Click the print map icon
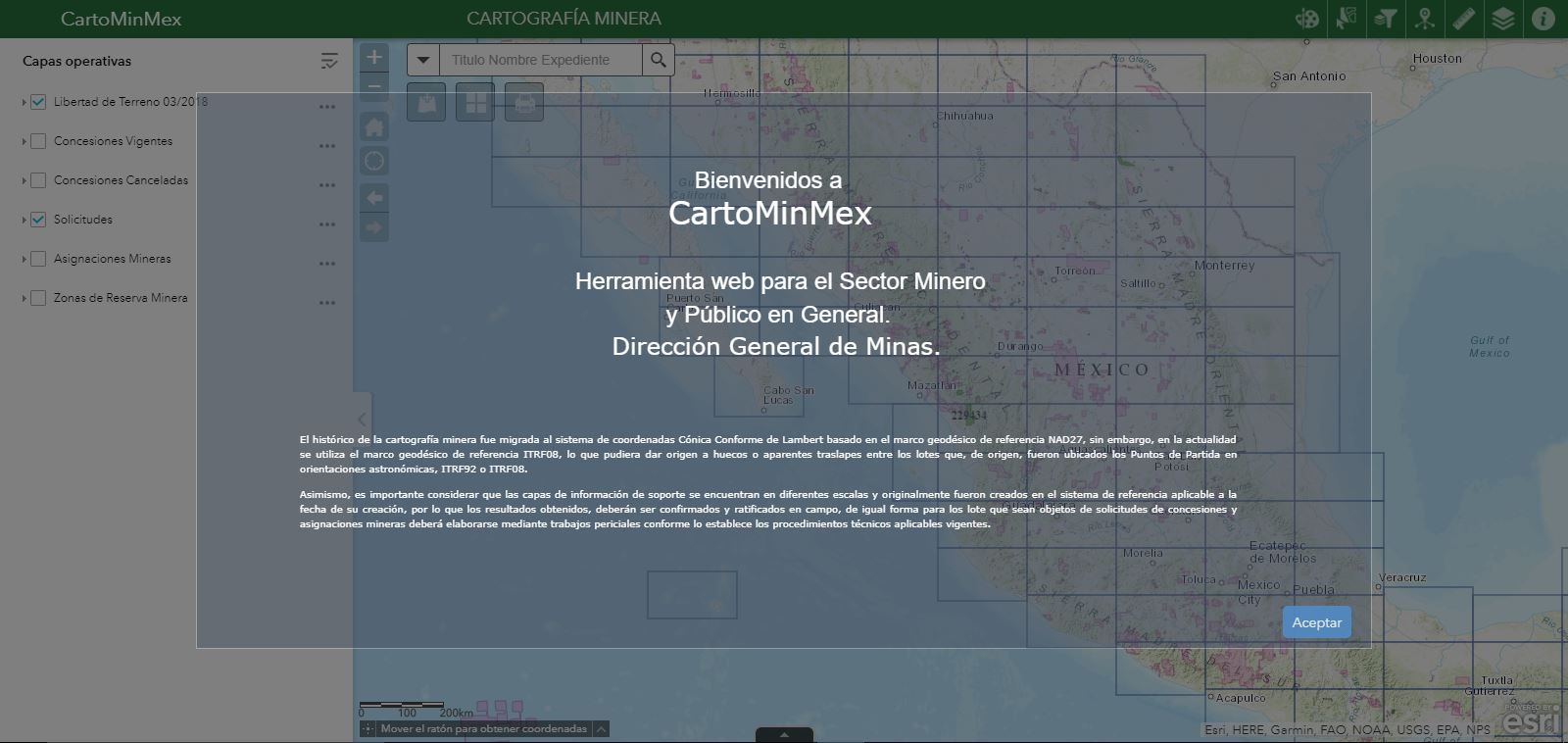This screenshot has height=743, width=1568. tap(524, 103)
